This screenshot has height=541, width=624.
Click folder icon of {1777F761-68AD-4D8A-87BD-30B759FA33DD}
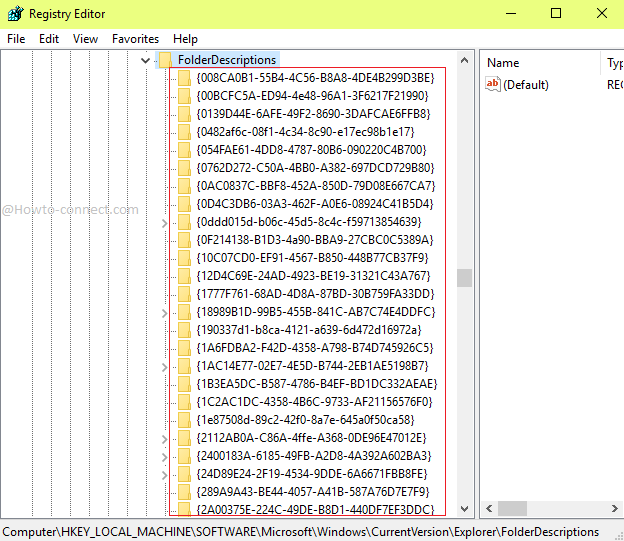pyautogui.click(x=184, y=294)
